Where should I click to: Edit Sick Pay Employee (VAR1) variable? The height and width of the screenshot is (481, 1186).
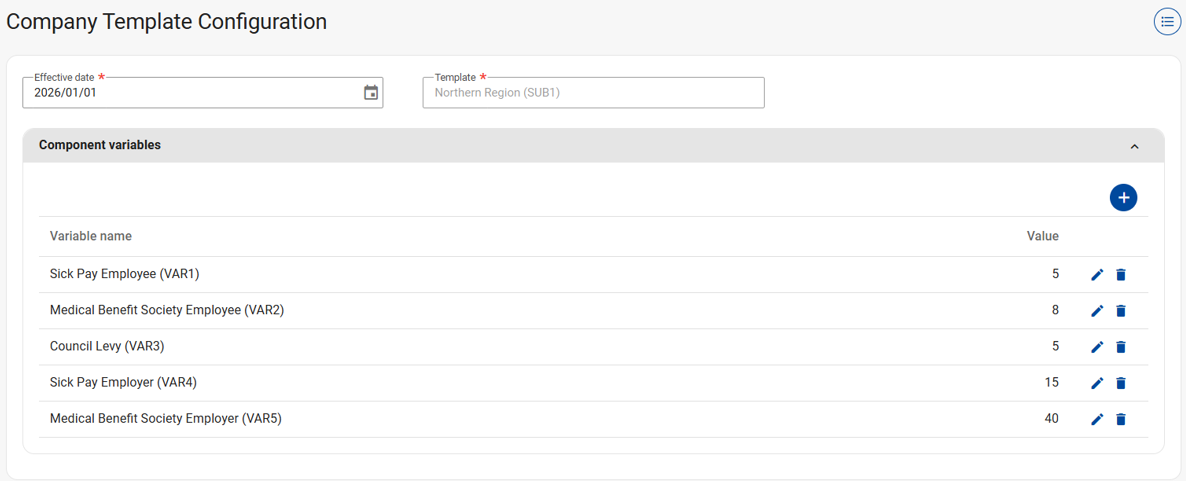tap(1097, 275)
